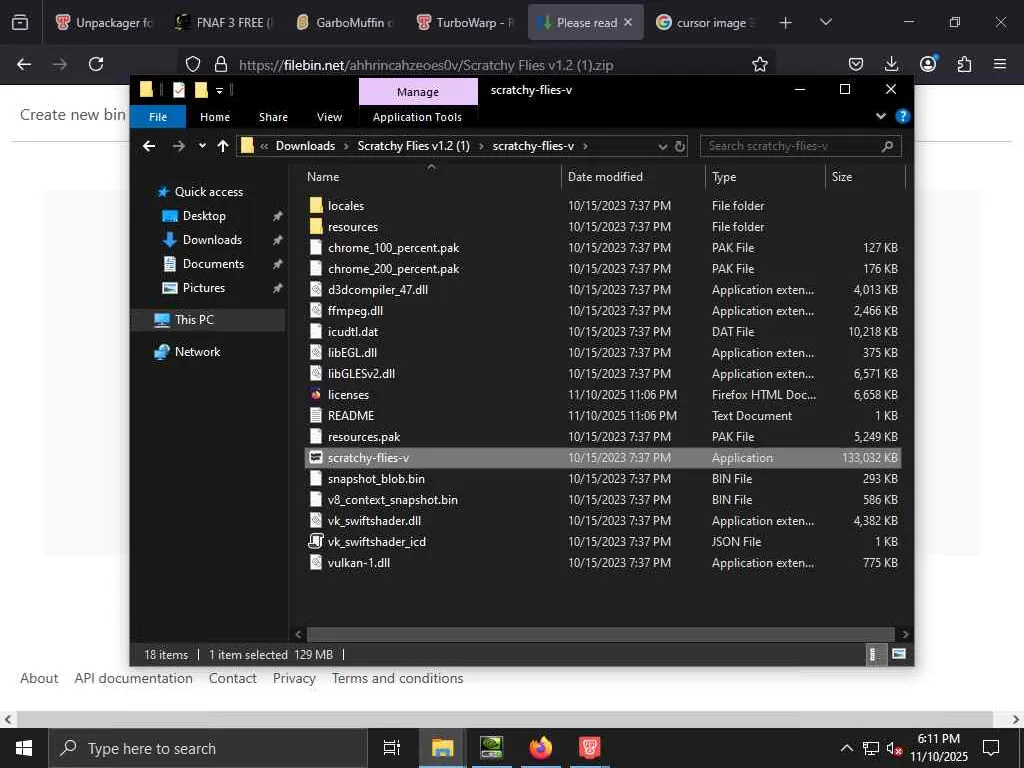This screenshot has height=768, width=1024.
Task: Sort by Size column header
Action: click(842, 177)
